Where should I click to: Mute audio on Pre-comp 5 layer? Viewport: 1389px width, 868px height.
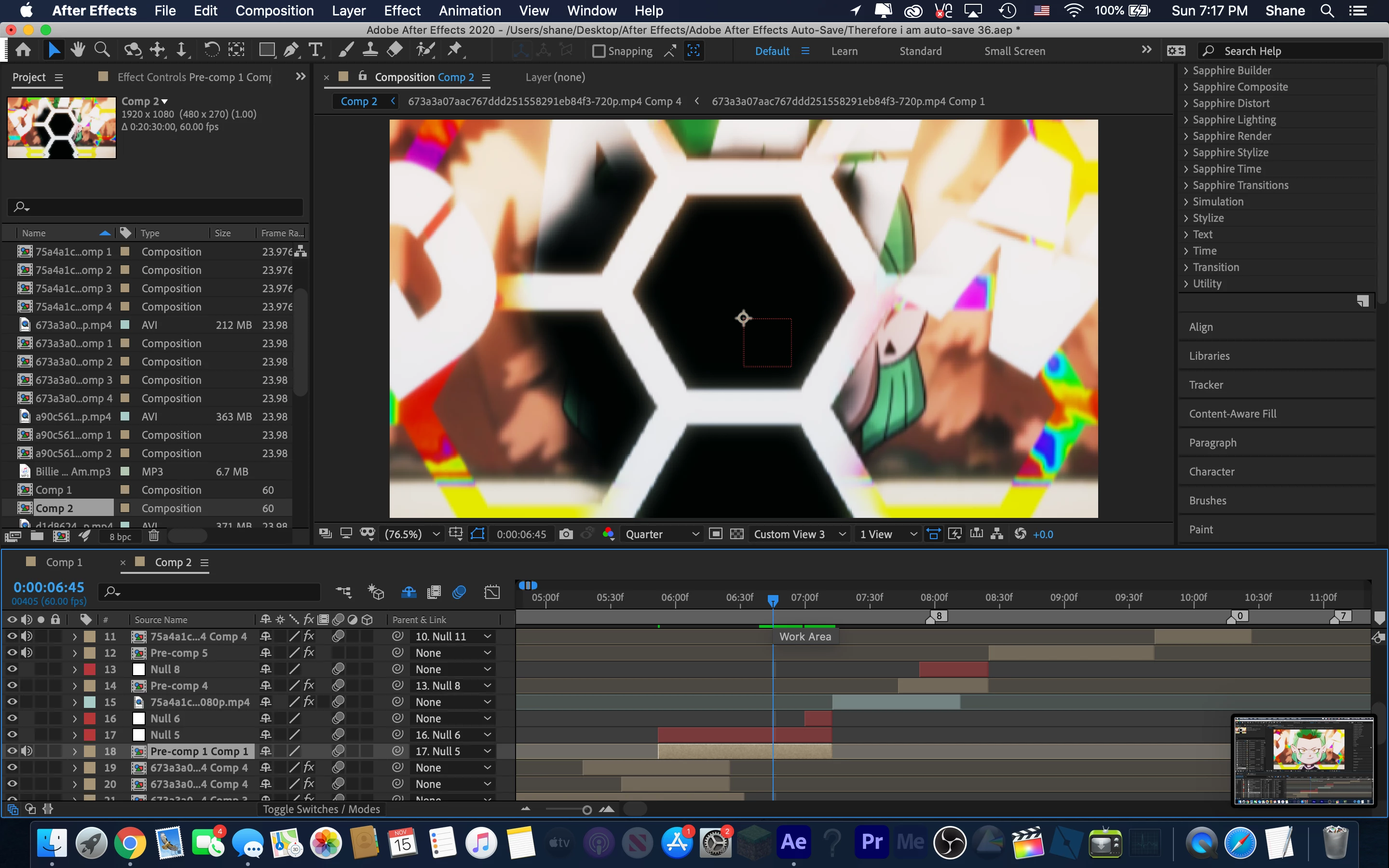pyautogui.click(x=27, y=653)
